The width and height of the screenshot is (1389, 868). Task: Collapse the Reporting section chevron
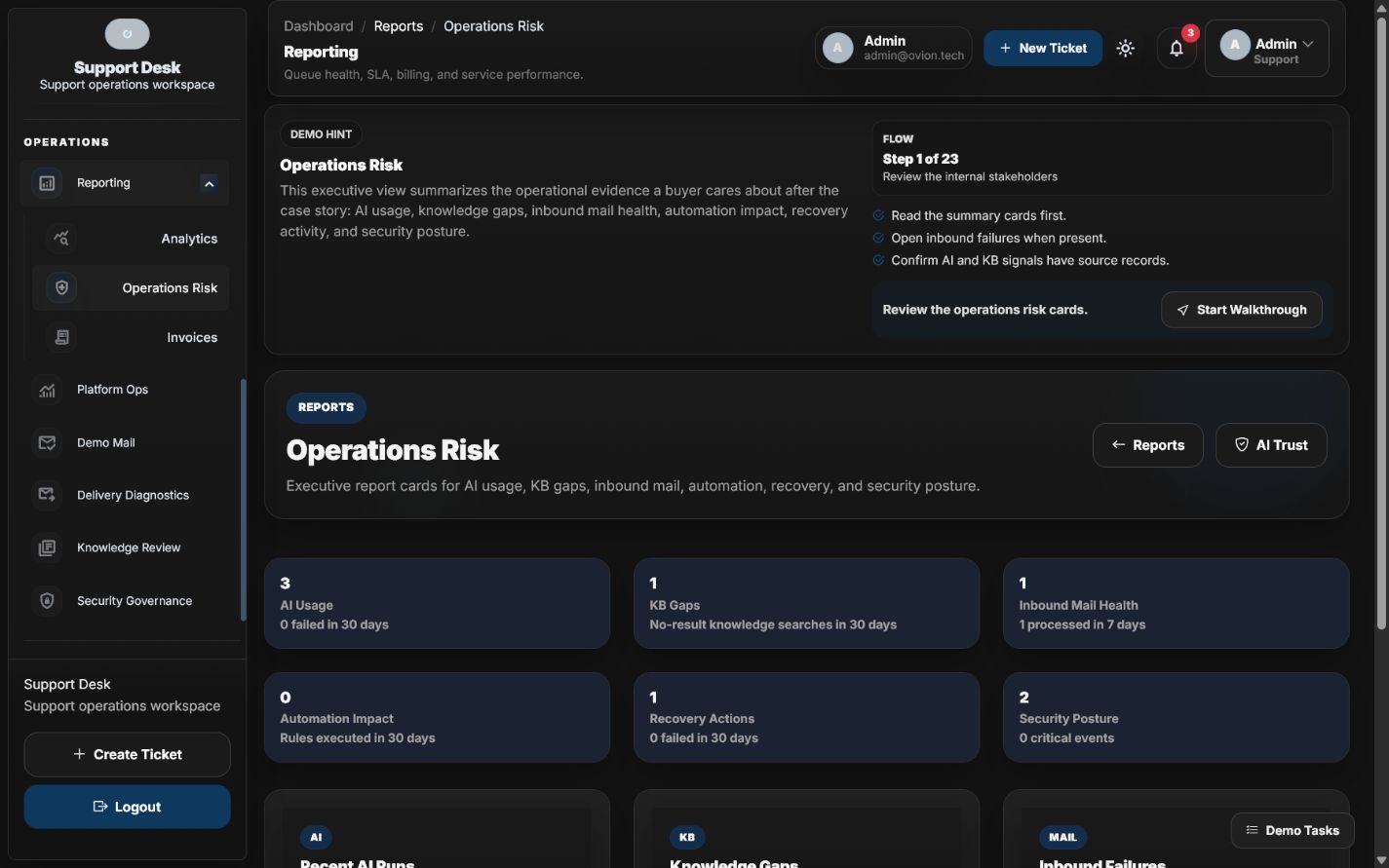[x=209, y=183]
